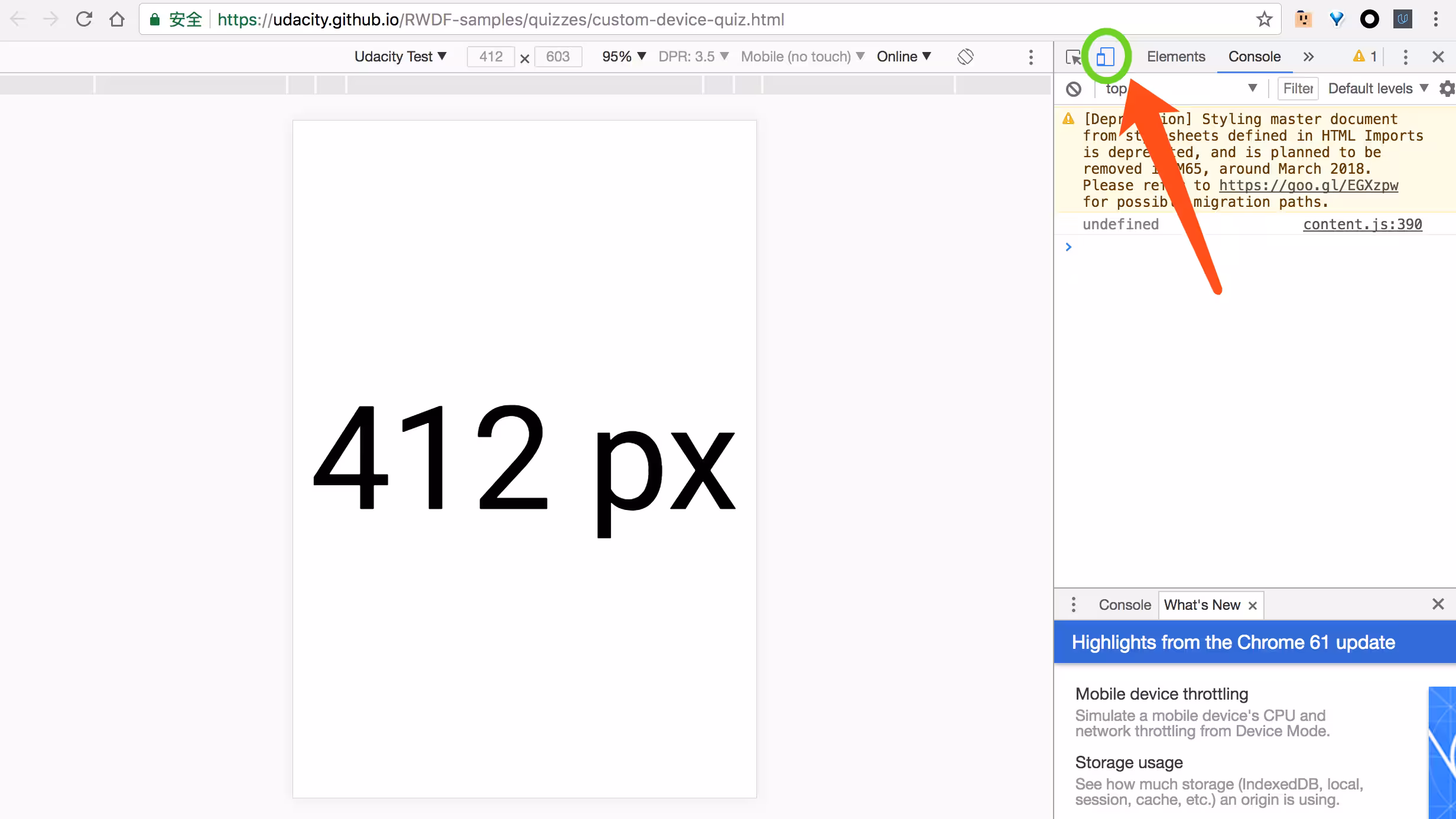Open the DevTools three-dot menu
This screenshot has height=819, width=1456.
[1405, 57]
